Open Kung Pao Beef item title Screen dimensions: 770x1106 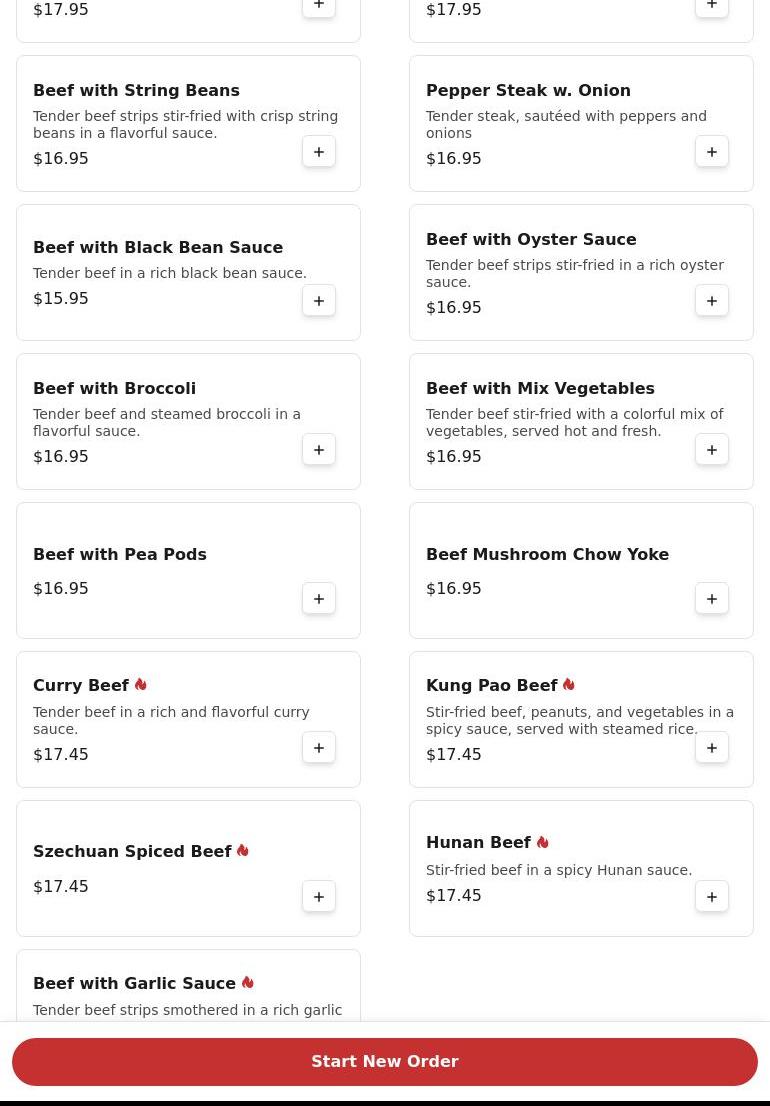pyautogui.click(x=491, y=686)
